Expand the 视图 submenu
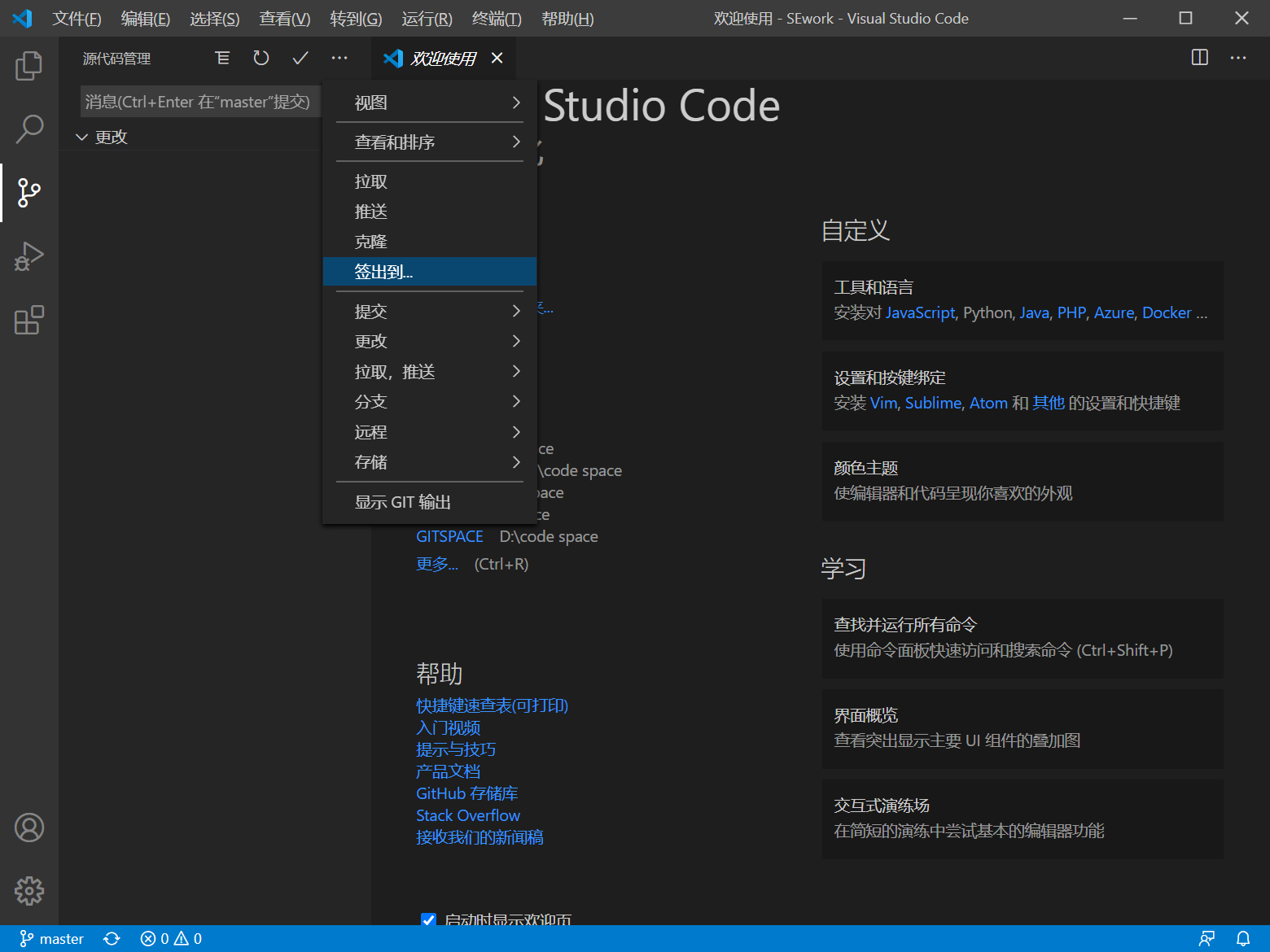Image resolution: width=1270 pixels, height=952 pixels. point(430,103)
